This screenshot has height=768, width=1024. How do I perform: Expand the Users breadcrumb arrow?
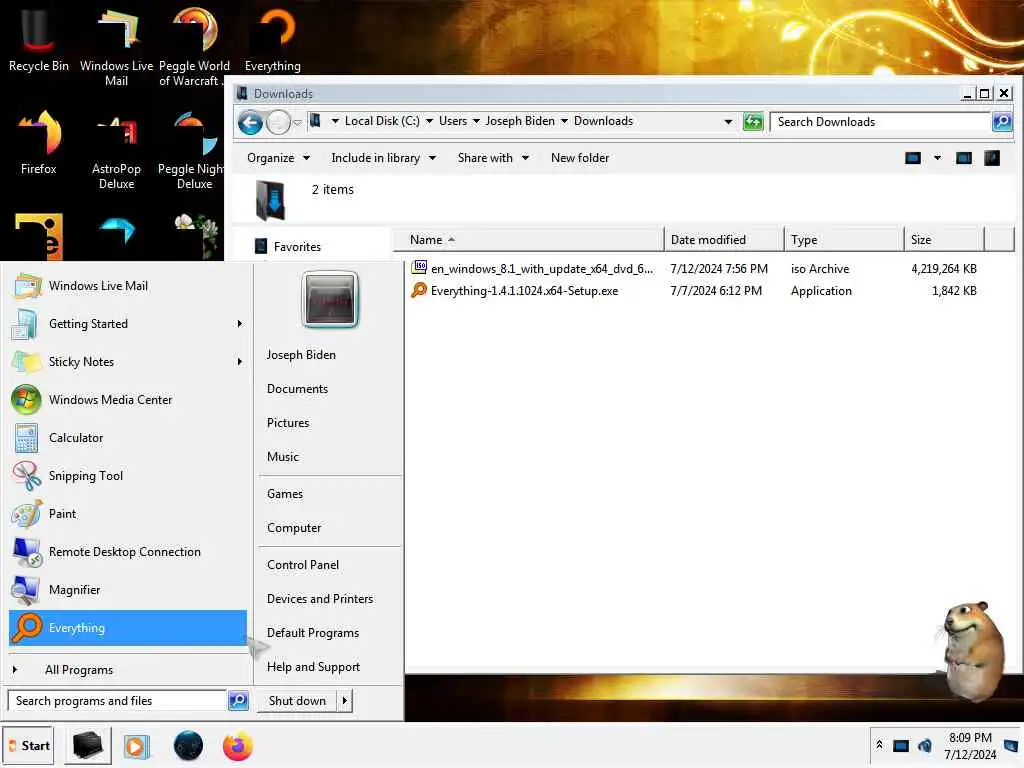[476, 121]
